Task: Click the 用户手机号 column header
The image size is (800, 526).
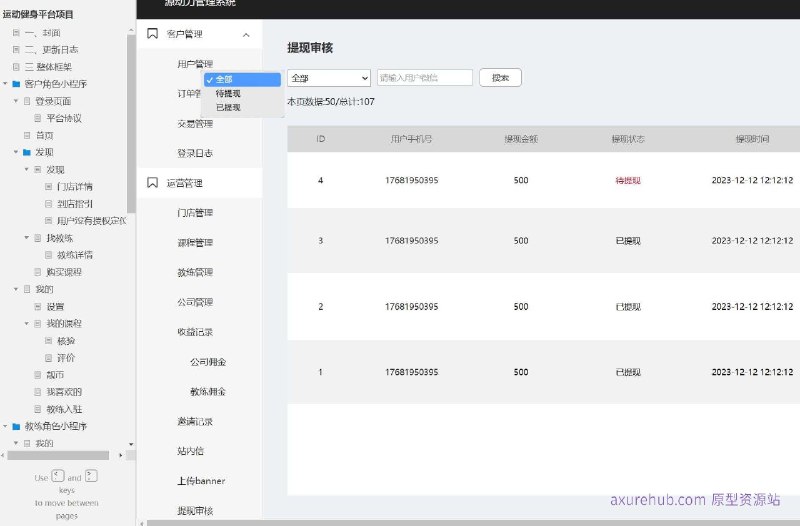Action: point(411,139)
